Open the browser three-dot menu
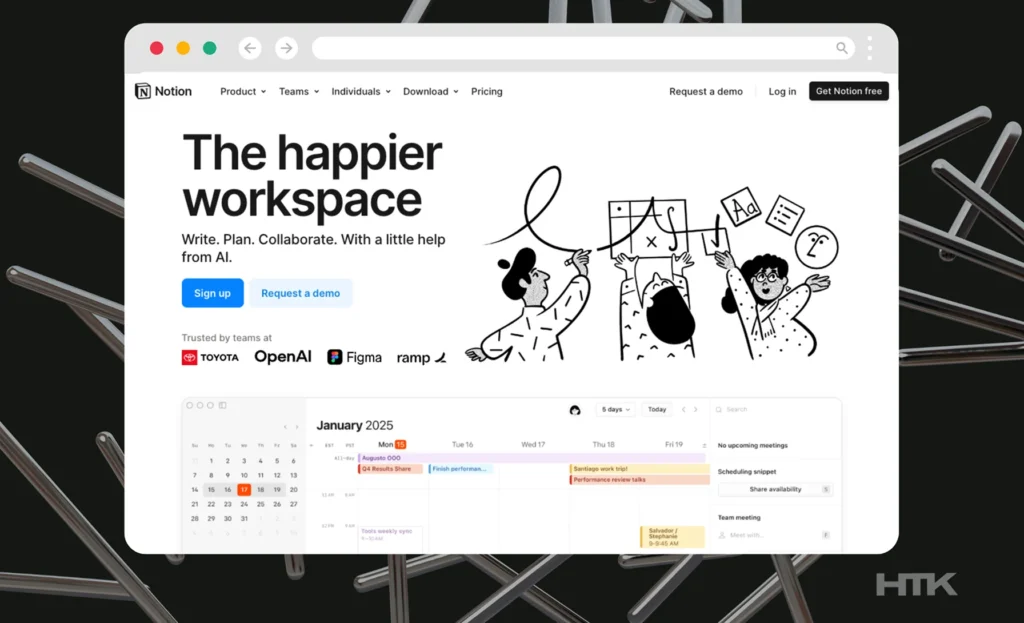The height and width of the screenshot is (623, 1024). pyautogui.click(x=870, y=48)
